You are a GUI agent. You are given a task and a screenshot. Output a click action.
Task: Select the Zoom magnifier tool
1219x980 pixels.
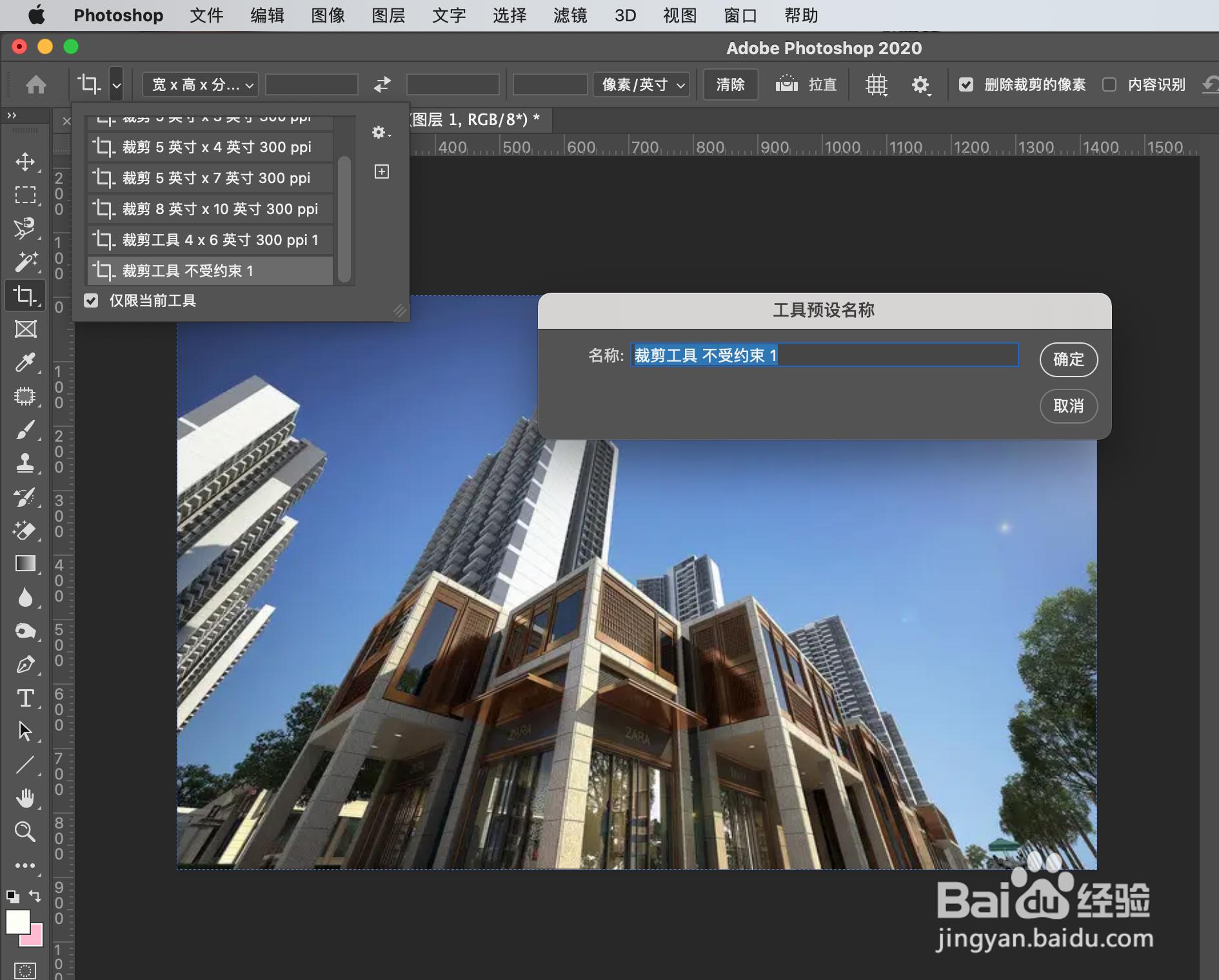25,832
